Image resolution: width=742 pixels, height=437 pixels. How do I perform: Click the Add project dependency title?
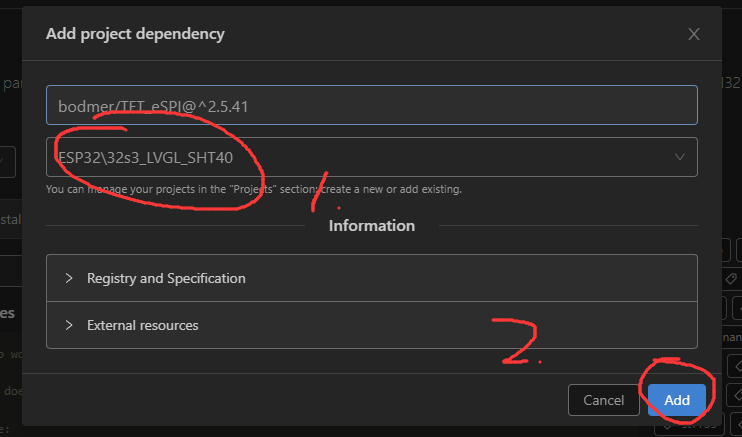tap(135, 34)
